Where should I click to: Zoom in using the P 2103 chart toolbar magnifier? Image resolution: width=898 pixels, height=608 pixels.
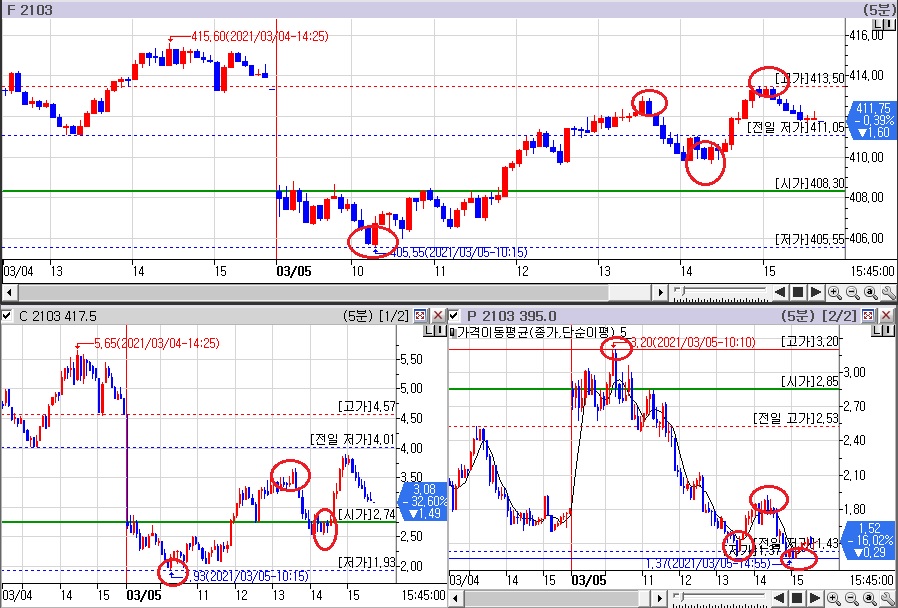(x=835, y=599)
